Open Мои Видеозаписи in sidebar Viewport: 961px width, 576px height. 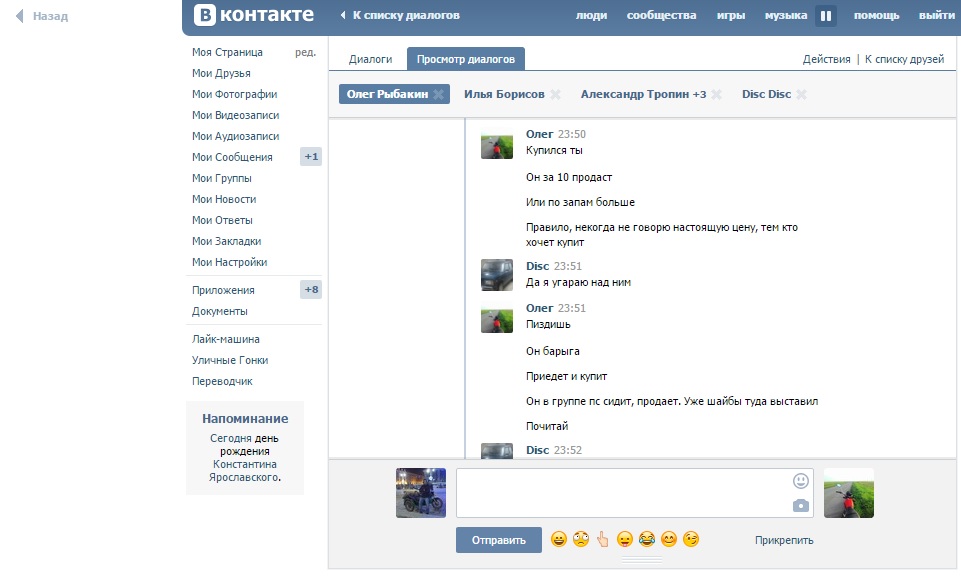point(235,115)
